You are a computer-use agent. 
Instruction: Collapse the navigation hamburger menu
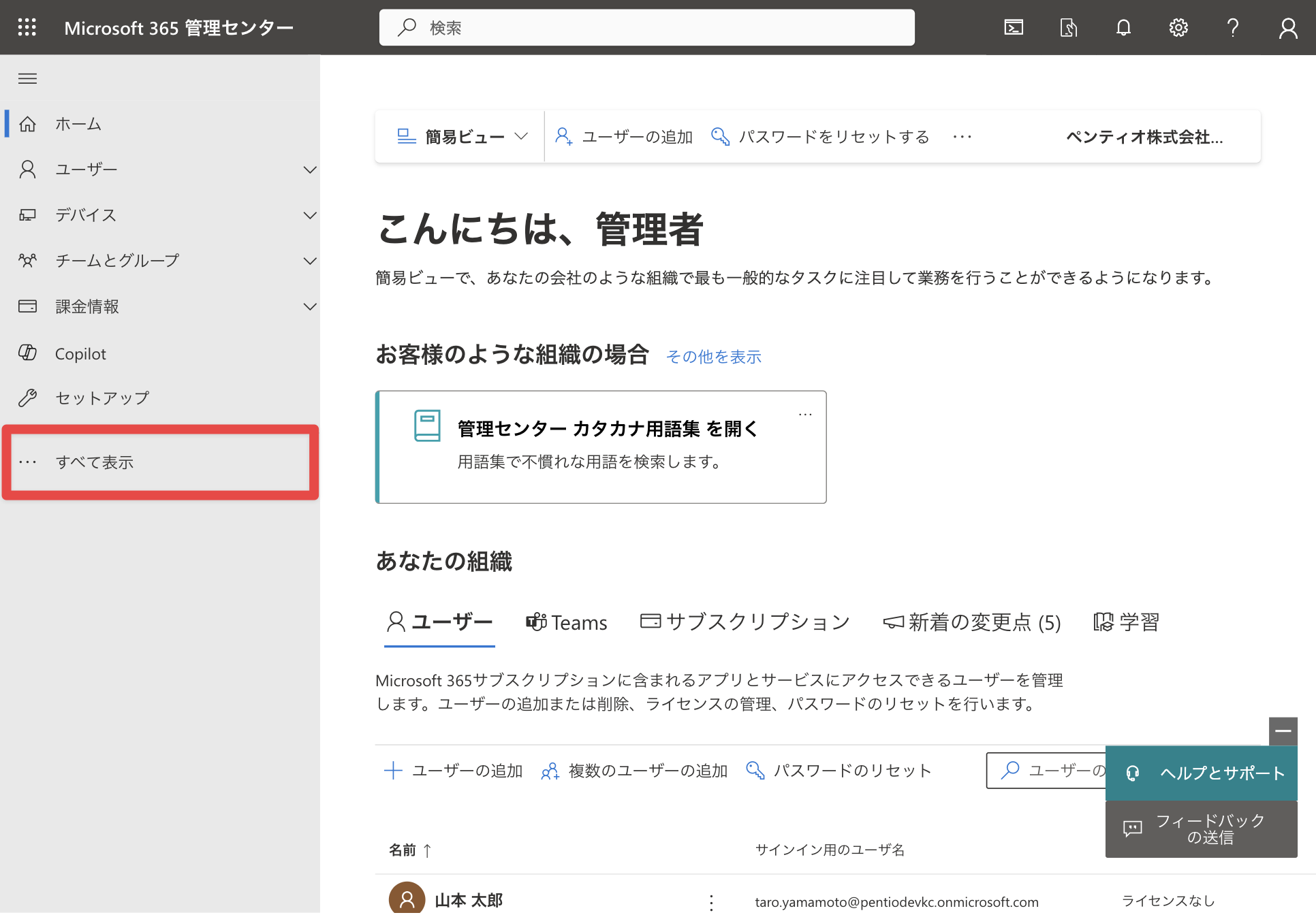tap(27, 78)
